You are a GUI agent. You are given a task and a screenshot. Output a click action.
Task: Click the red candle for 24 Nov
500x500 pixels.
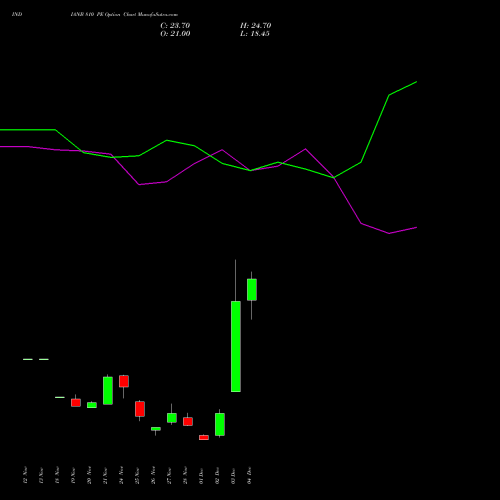(124, 381)
